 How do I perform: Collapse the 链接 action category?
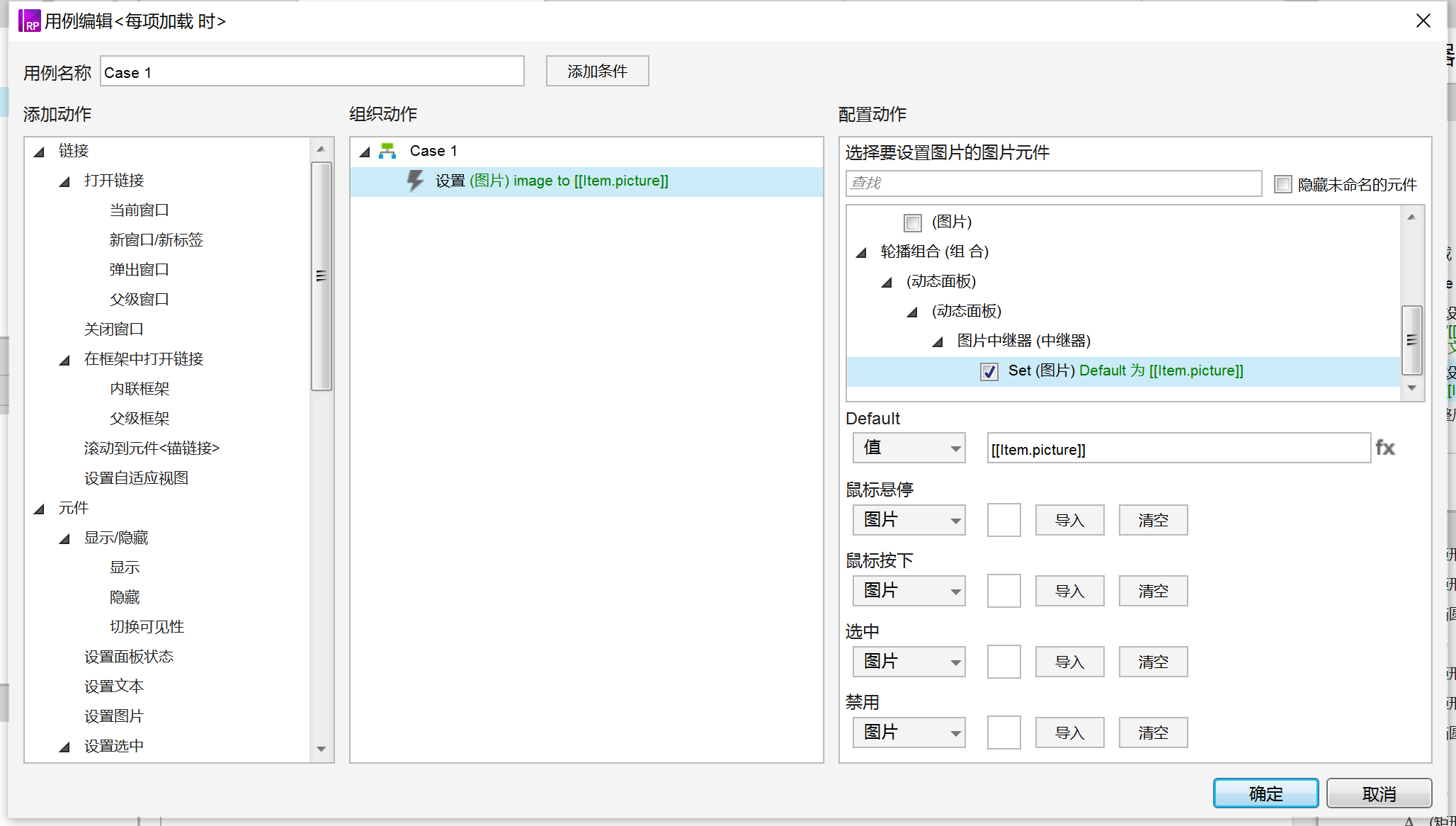point(40,152)
